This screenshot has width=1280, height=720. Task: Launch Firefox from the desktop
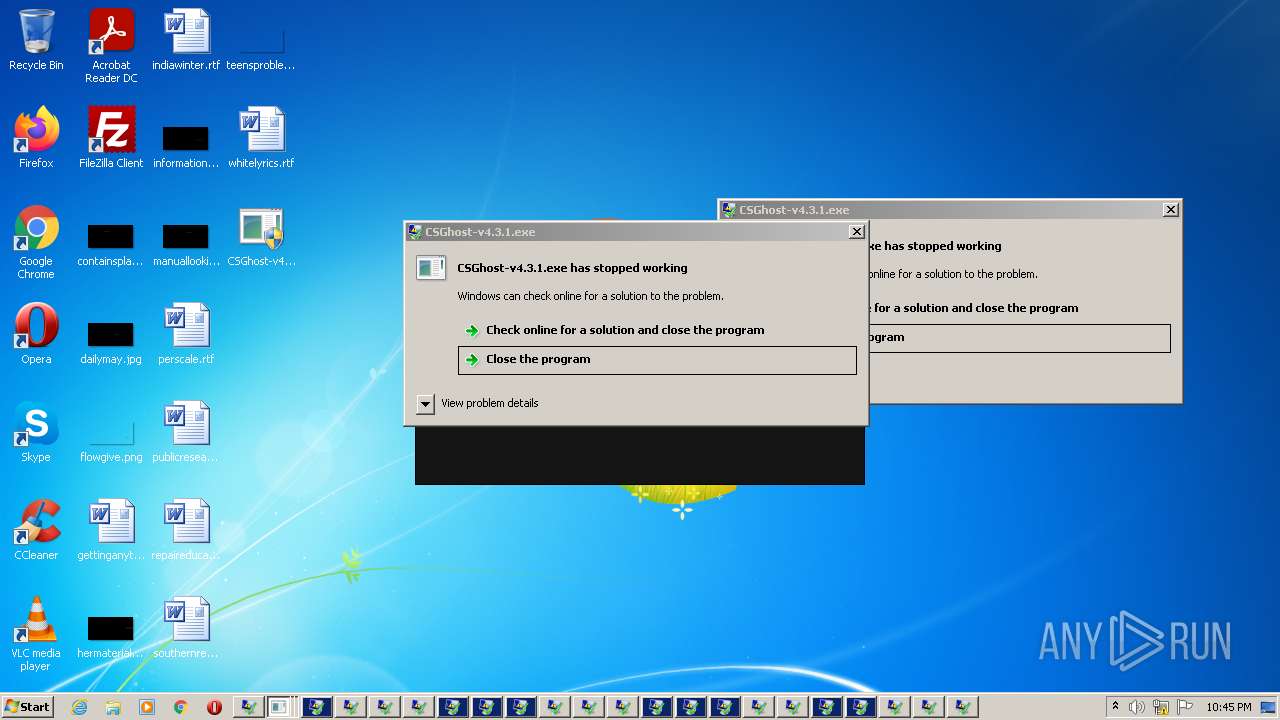point(36,138)
